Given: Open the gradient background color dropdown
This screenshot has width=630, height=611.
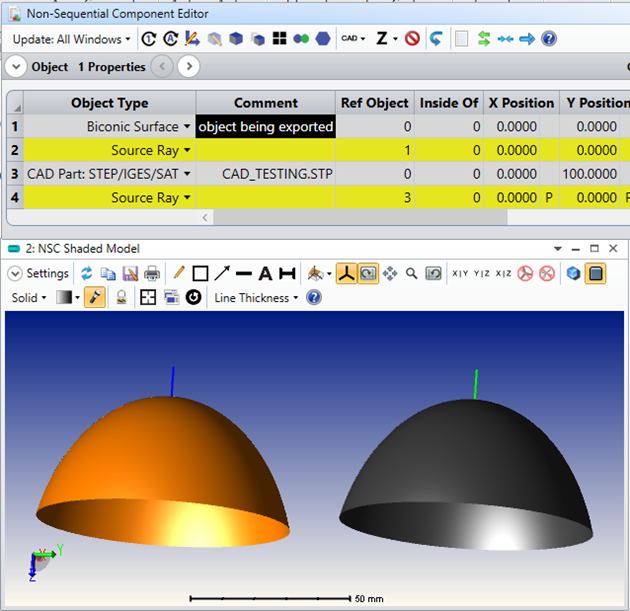Looking at the screenshot, I should pyautogui.click(x=68, y=298).
